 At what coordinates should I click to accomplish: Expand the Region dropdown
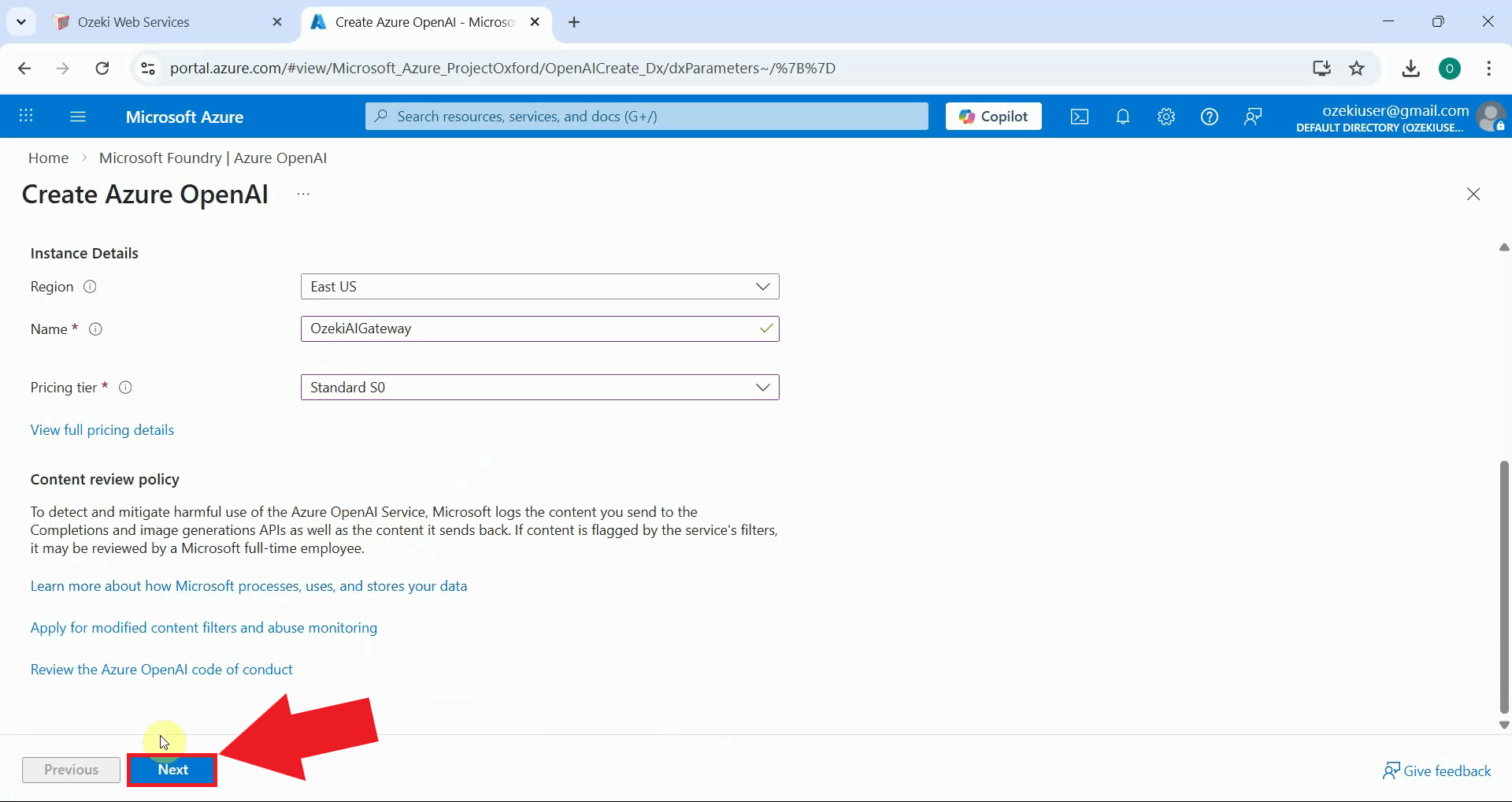(x=539, y=287)
